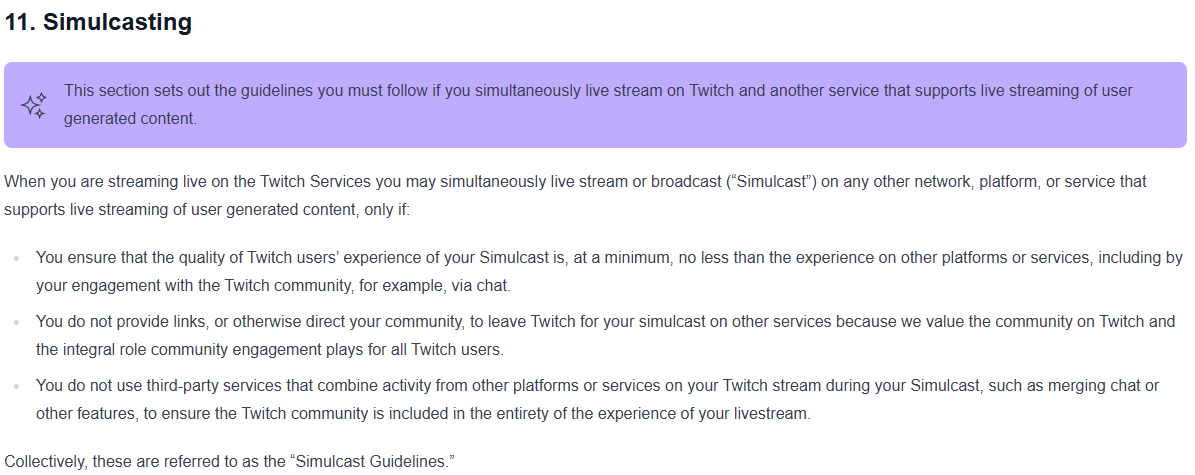Image resolution: width=1195 pixels, height=475 pixels.
Task: Click the "11. Simulcasting" section heading
Action: [98, 22]
